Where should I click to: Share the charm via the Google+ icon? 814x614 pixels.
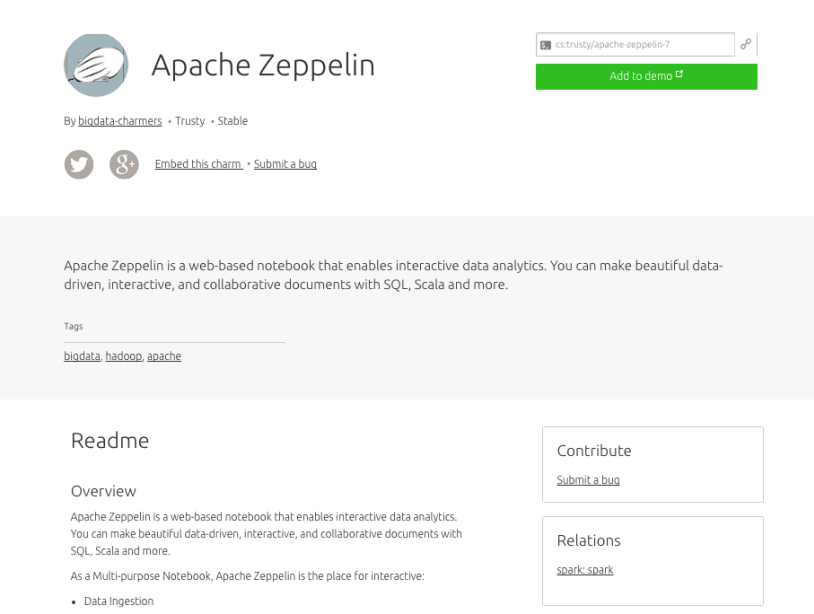pyautogui.click(x=123, y=164)
